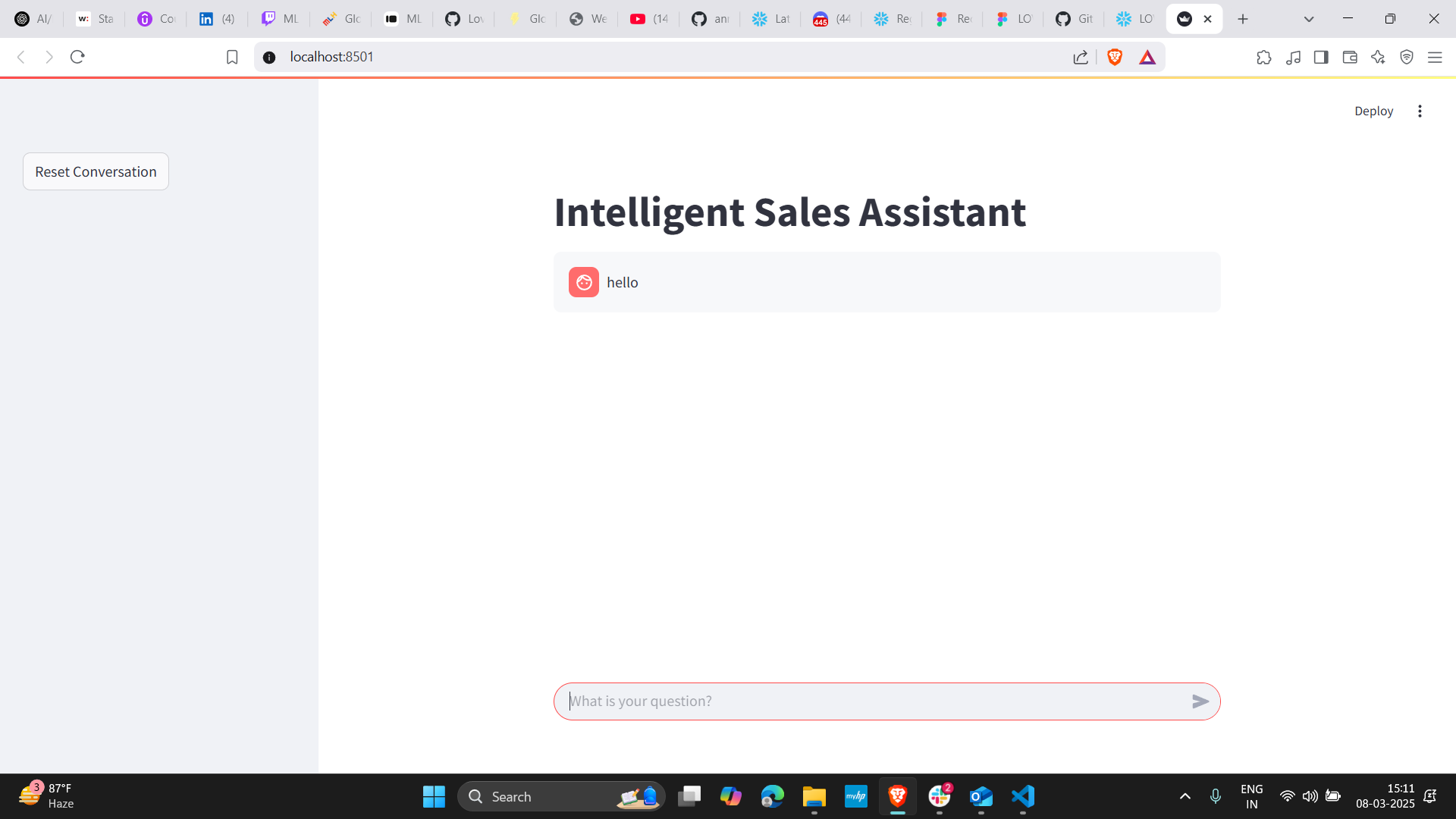Bookmark the current page
The image size is (1456, 819).
tap(231, 56)
